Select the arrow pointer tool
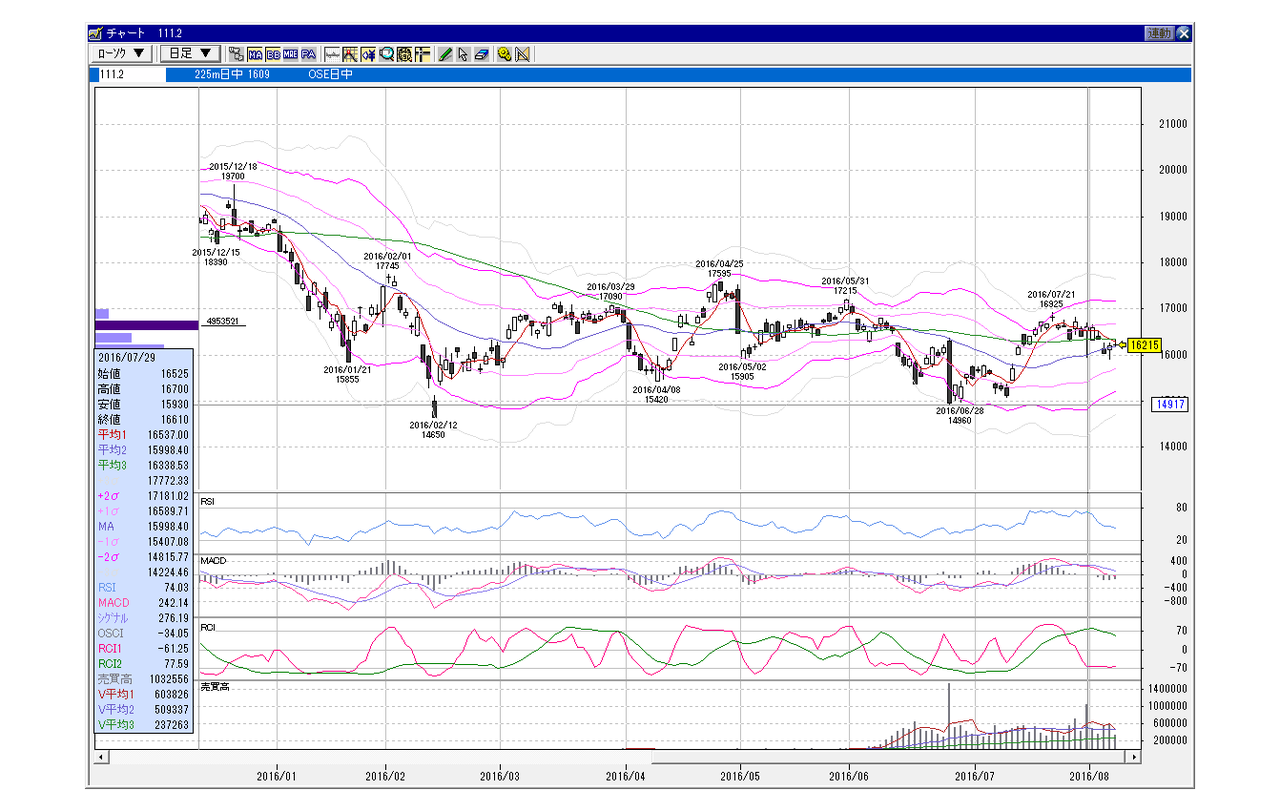The width and height of the screenshot is (1280, 811). pos(463,54)
